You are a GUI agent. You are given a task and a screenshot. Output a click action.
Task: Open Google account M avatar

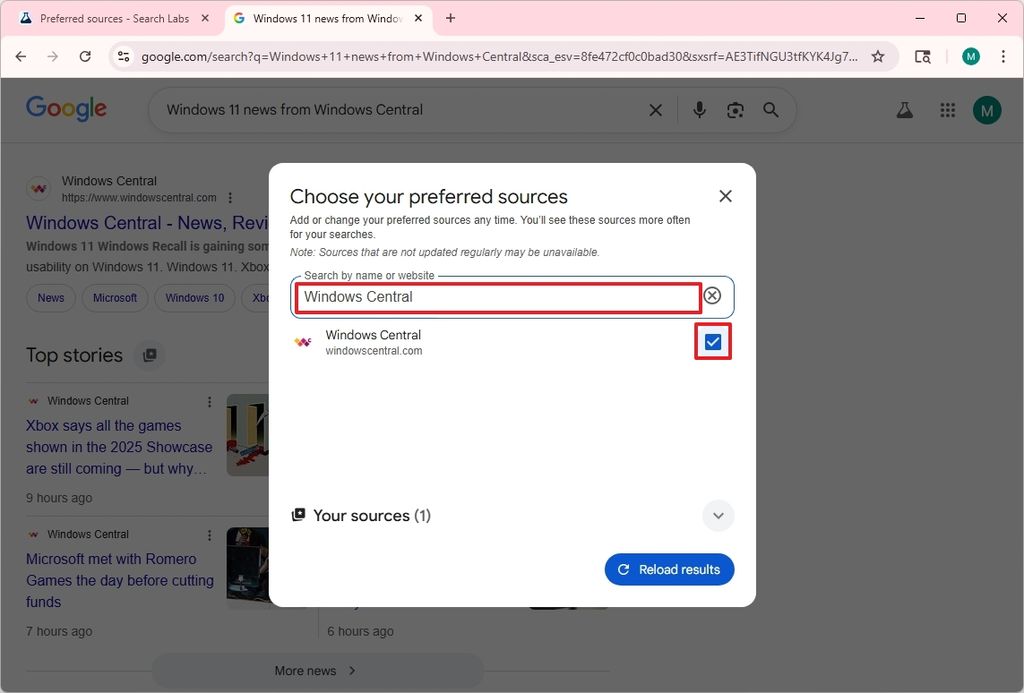(987, 110)
